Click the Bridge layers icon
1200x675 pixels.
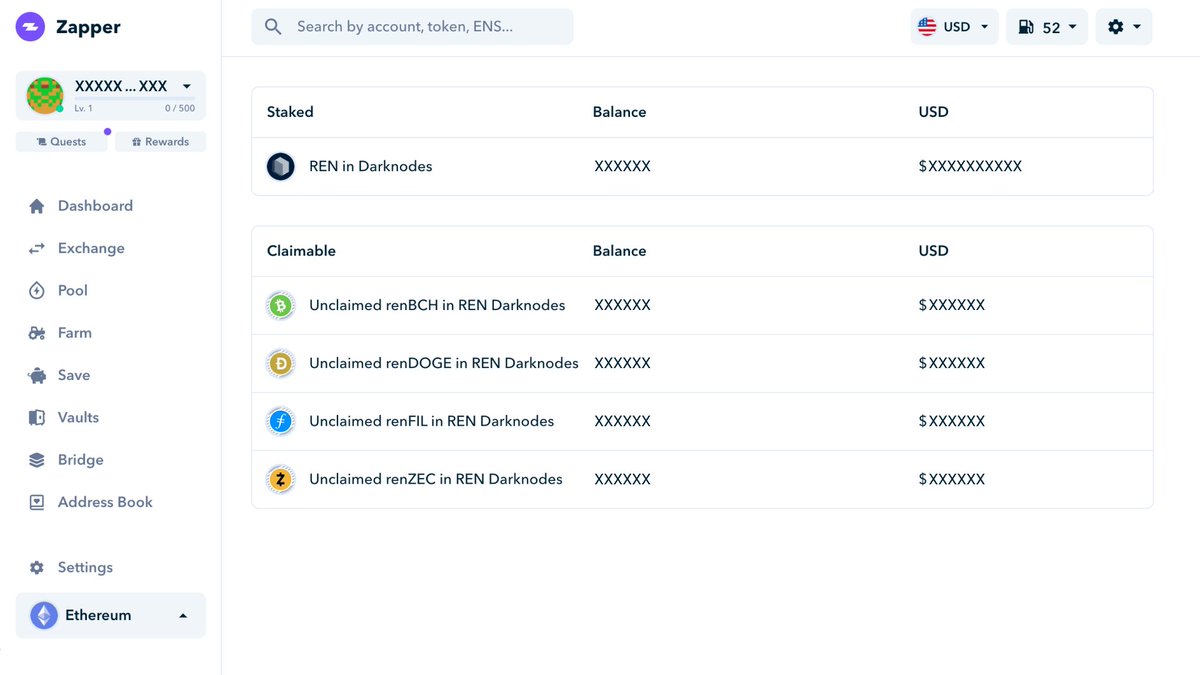(x=37, y=460)
